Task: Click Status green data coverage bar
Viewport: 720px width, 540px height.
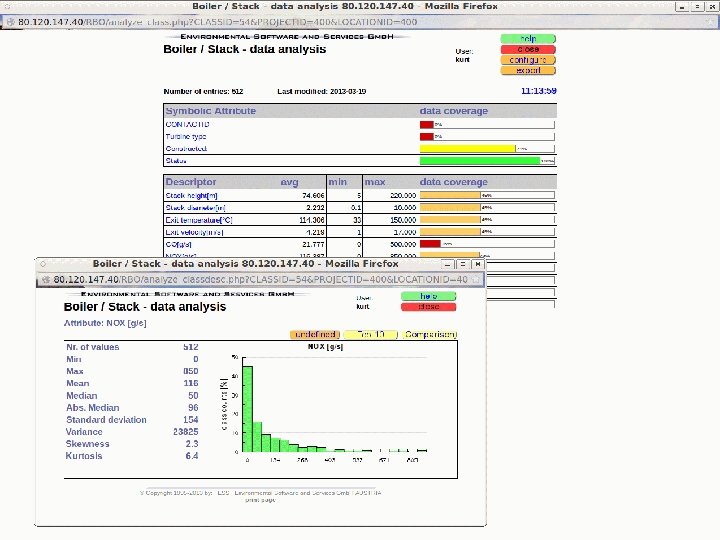Action: tap(480, 161)
